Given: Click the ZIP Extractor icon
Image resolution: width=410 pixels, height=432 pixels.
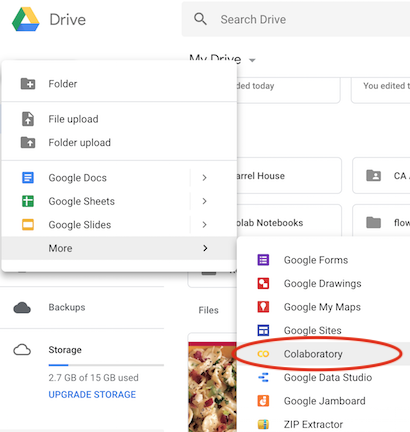Looking at the screenshot, I should tap(263, 424).
